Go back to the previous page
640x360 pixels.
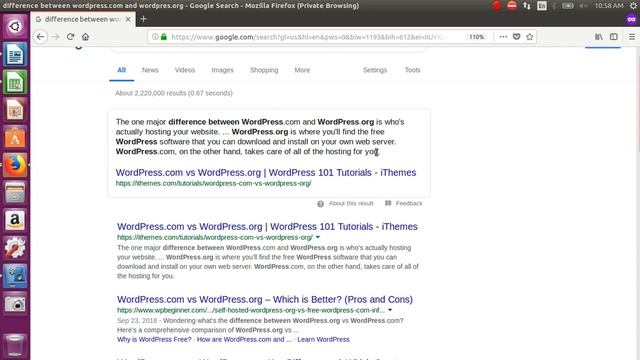point(40,37)
